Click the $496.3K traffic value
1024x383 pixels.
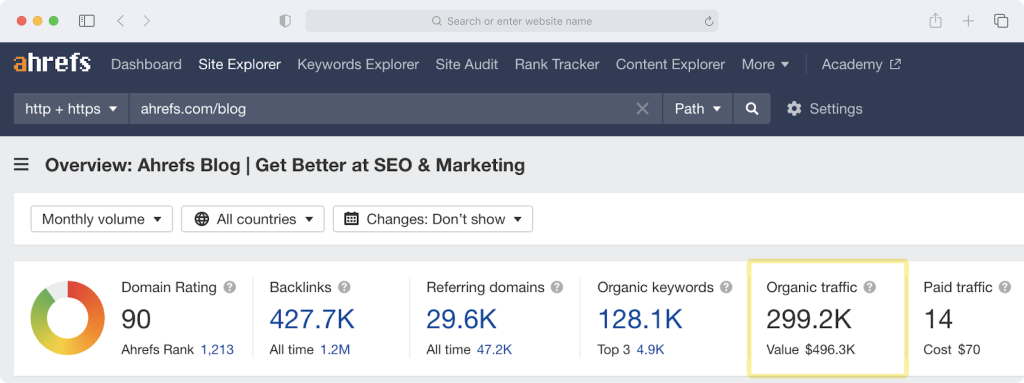pyautogui.click(x=829, y=350)
